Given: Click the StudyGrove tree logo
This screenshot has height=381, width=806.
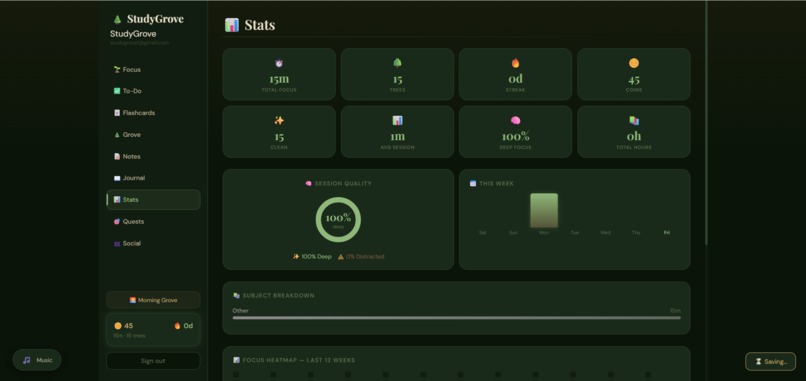Looking at the screenshot, I should [117, 19].
